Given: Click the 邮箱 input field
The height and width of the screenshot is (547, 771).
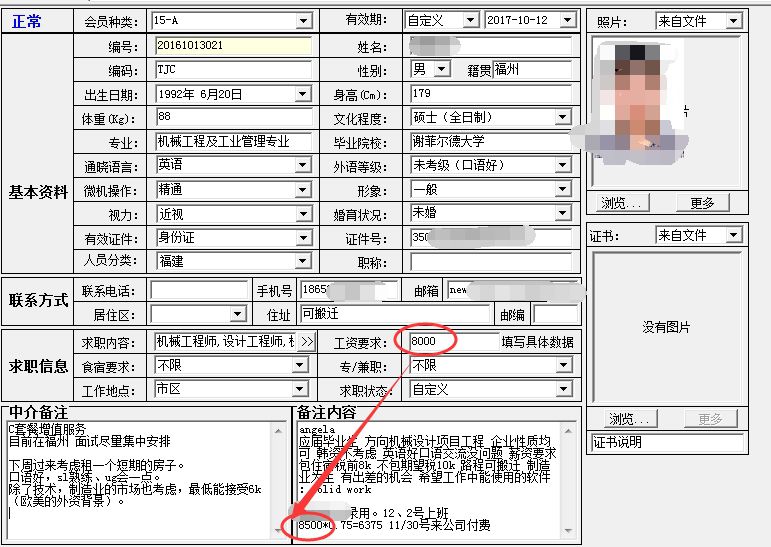Looking at the screenshot, I should (x=512, y=290).
